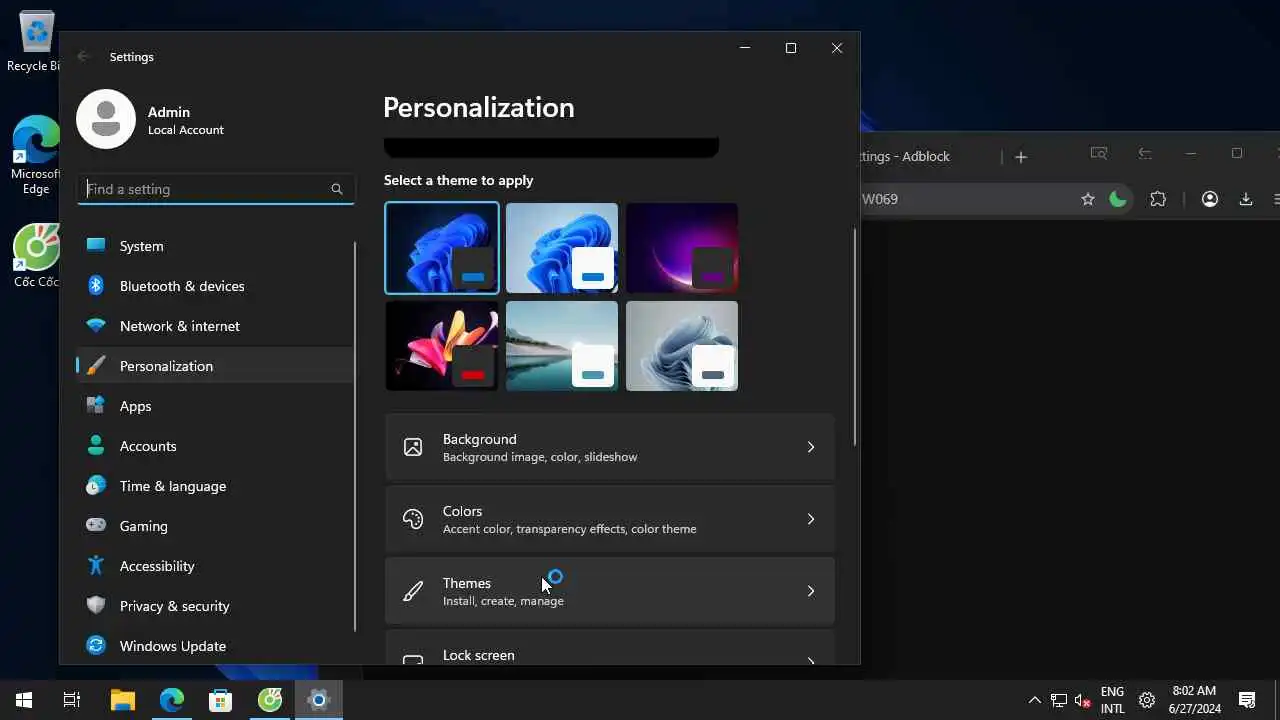This screenshot has width=1280, height=720.
Task: Open Bluetooth & devices category
Action: 215,285
